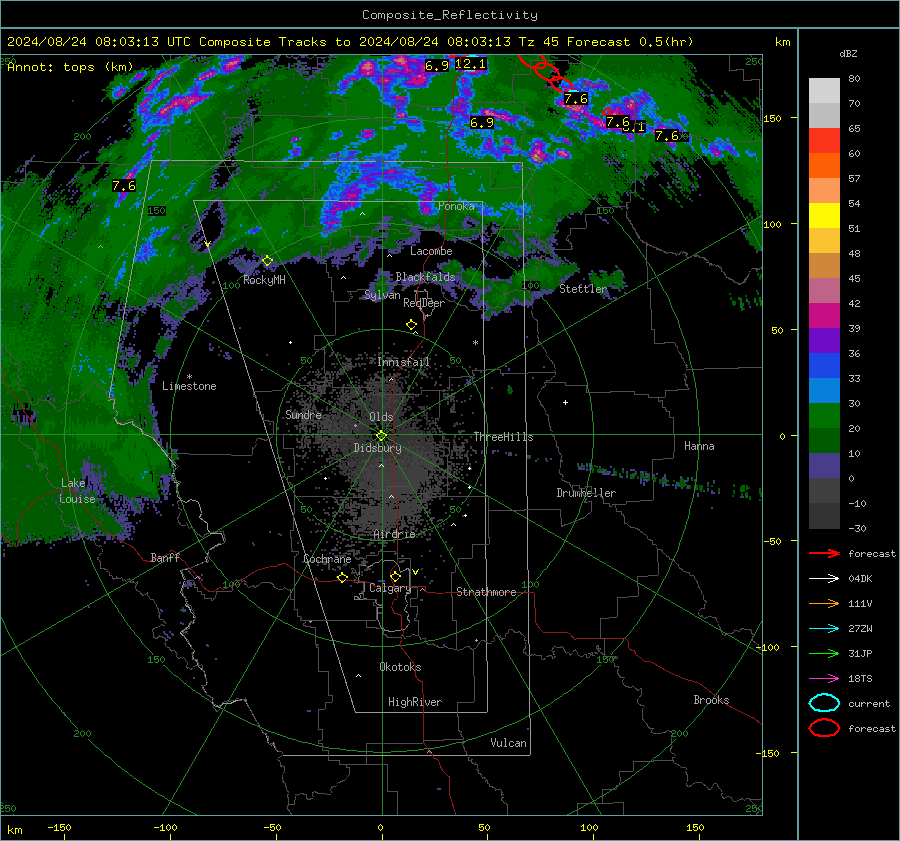Click the dBZ heading above the color scale

(x=848, y=53)
